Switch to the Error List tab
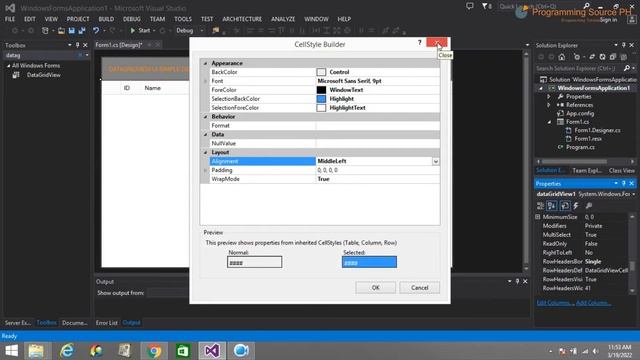 (107, 322)
